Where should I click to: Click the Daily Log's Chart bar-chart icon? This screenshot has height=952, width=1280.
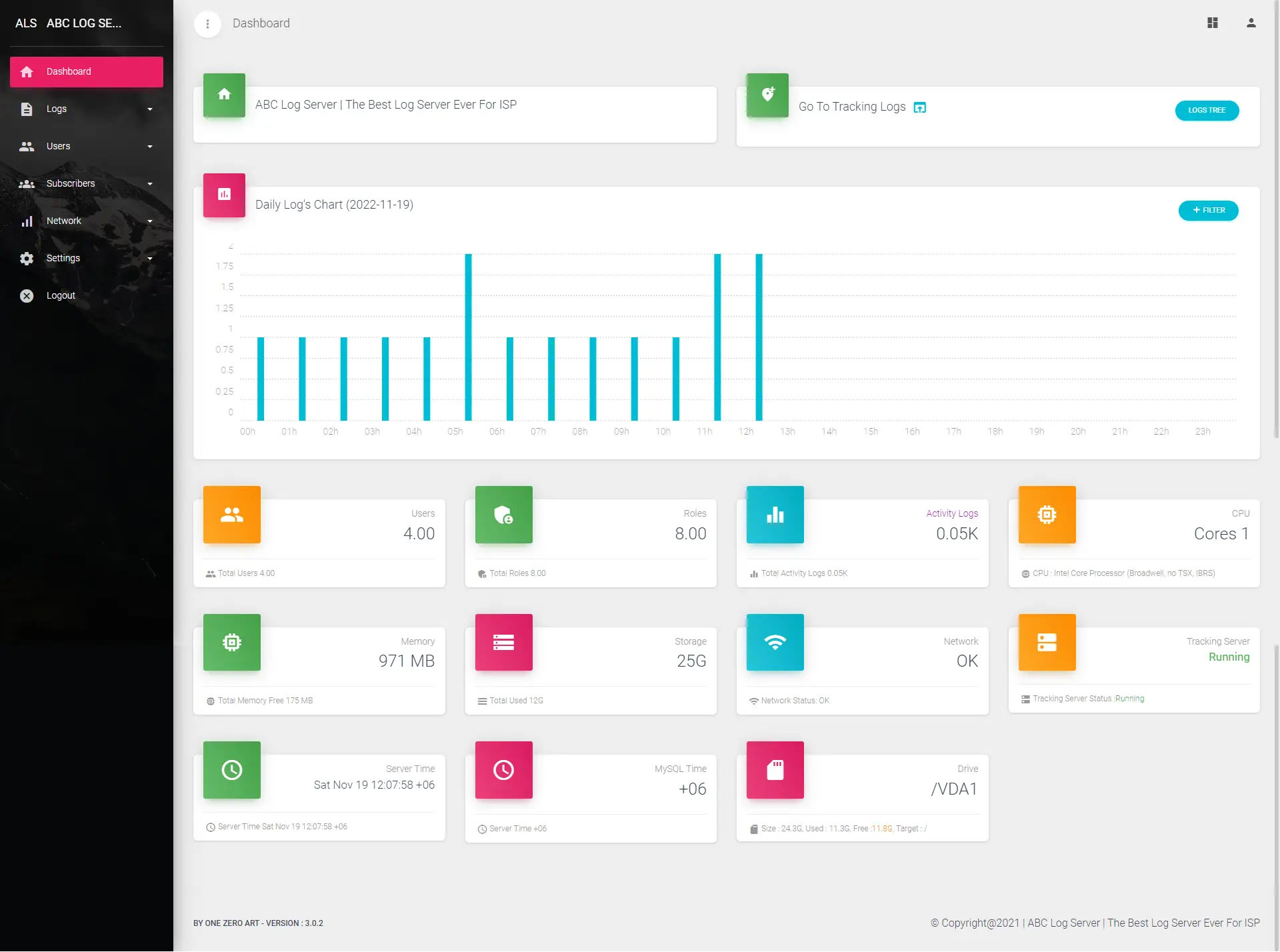pyautogui.click(x=223, y=195)
